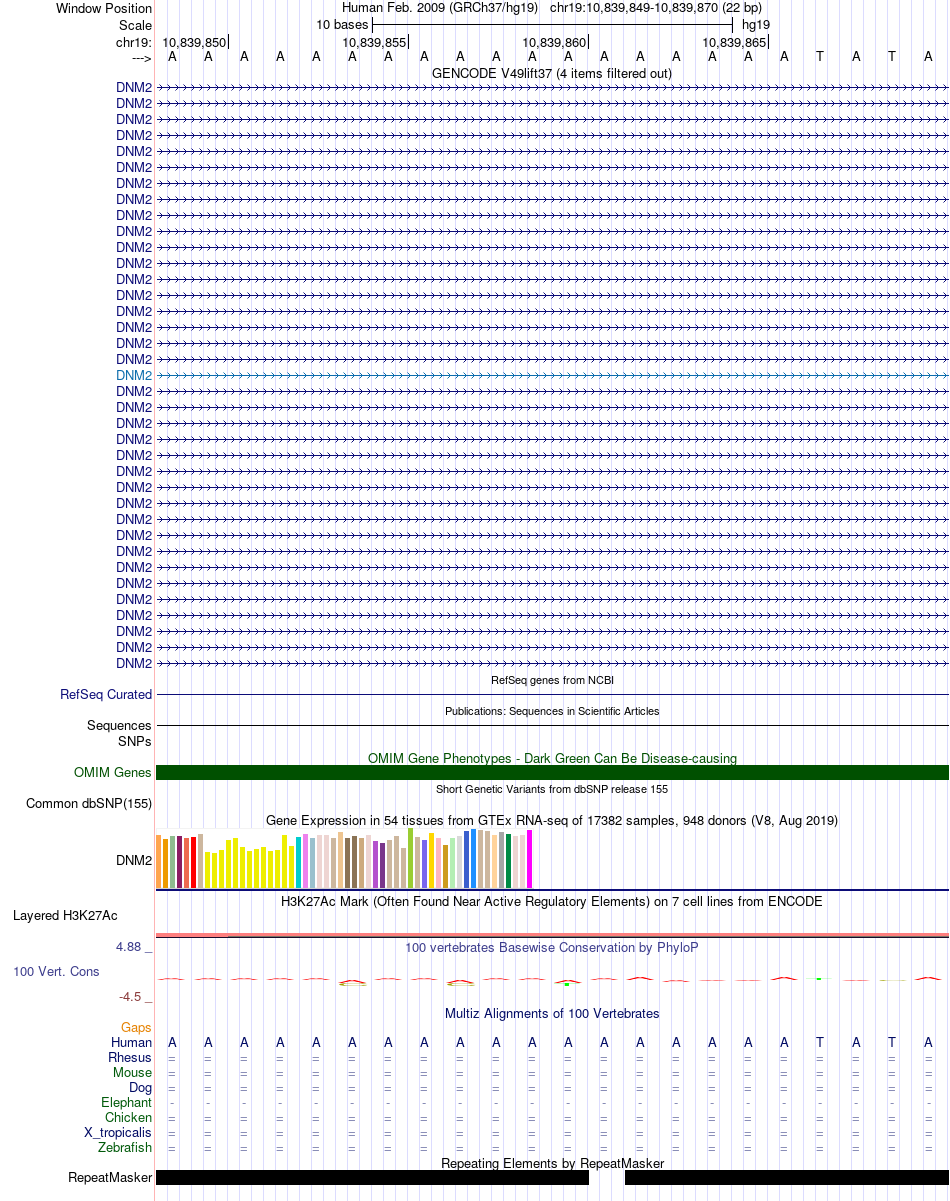Click the 10,839,855 position marker
This screenshot has width=950, height=1201.
[x=374, y=42]
